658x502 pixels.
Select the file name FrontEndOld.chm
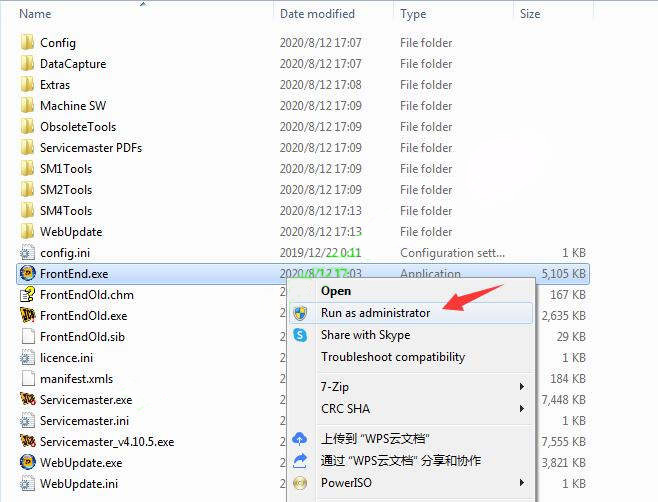click(x=87, y=295)
